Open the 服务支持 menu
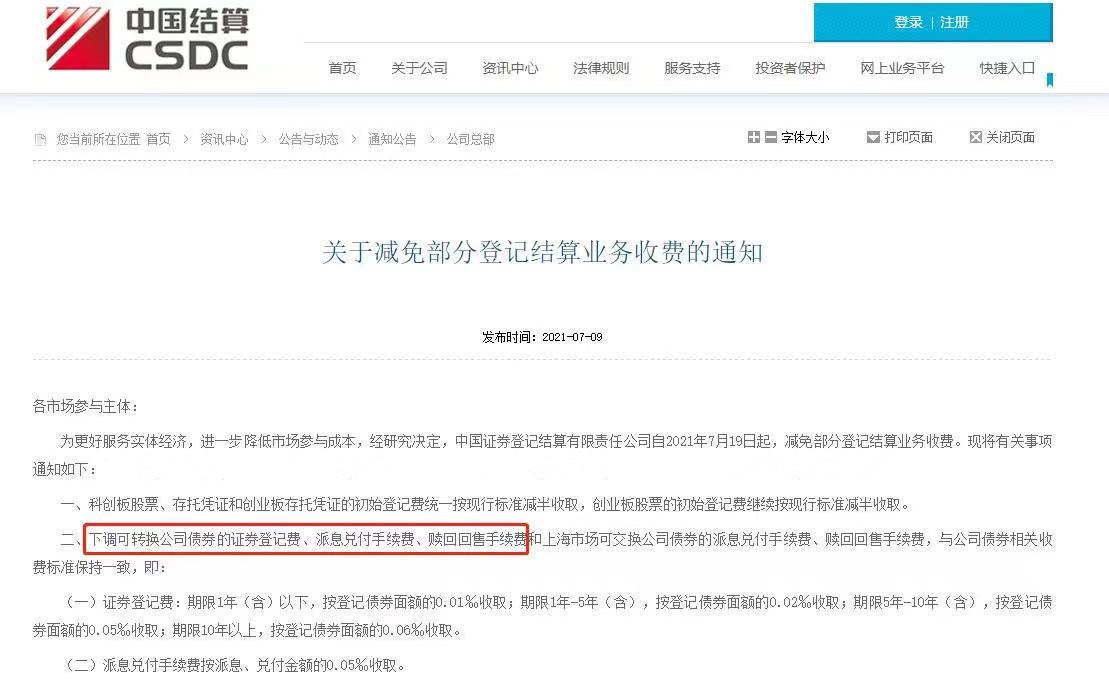Image resolution: width=1109 pixels, height=685 pixels. coord(692,68)
